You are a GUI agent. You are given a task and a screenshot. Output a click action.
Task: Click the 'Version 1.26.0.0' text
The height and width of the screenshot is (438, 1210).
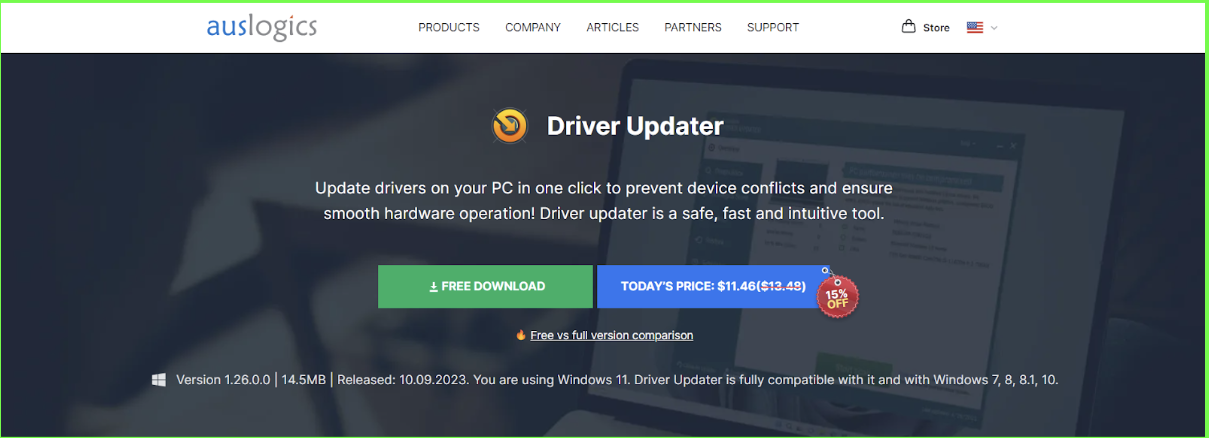223,380
